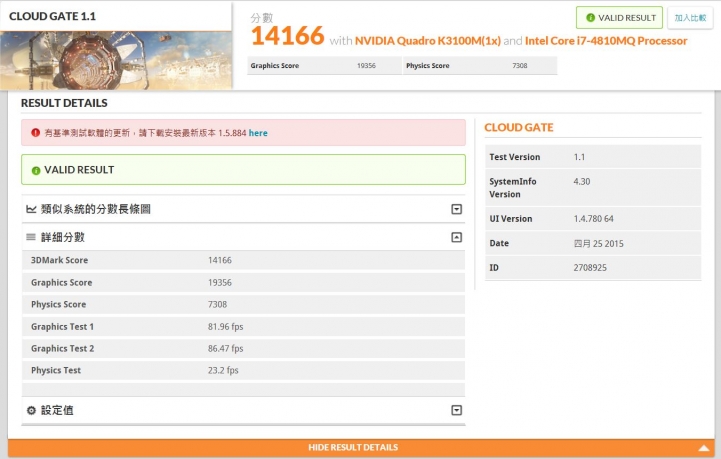This screenshot has height=459, width=721.
Task: Expand the 設定值 section arrow
Action: coord(456,410)
